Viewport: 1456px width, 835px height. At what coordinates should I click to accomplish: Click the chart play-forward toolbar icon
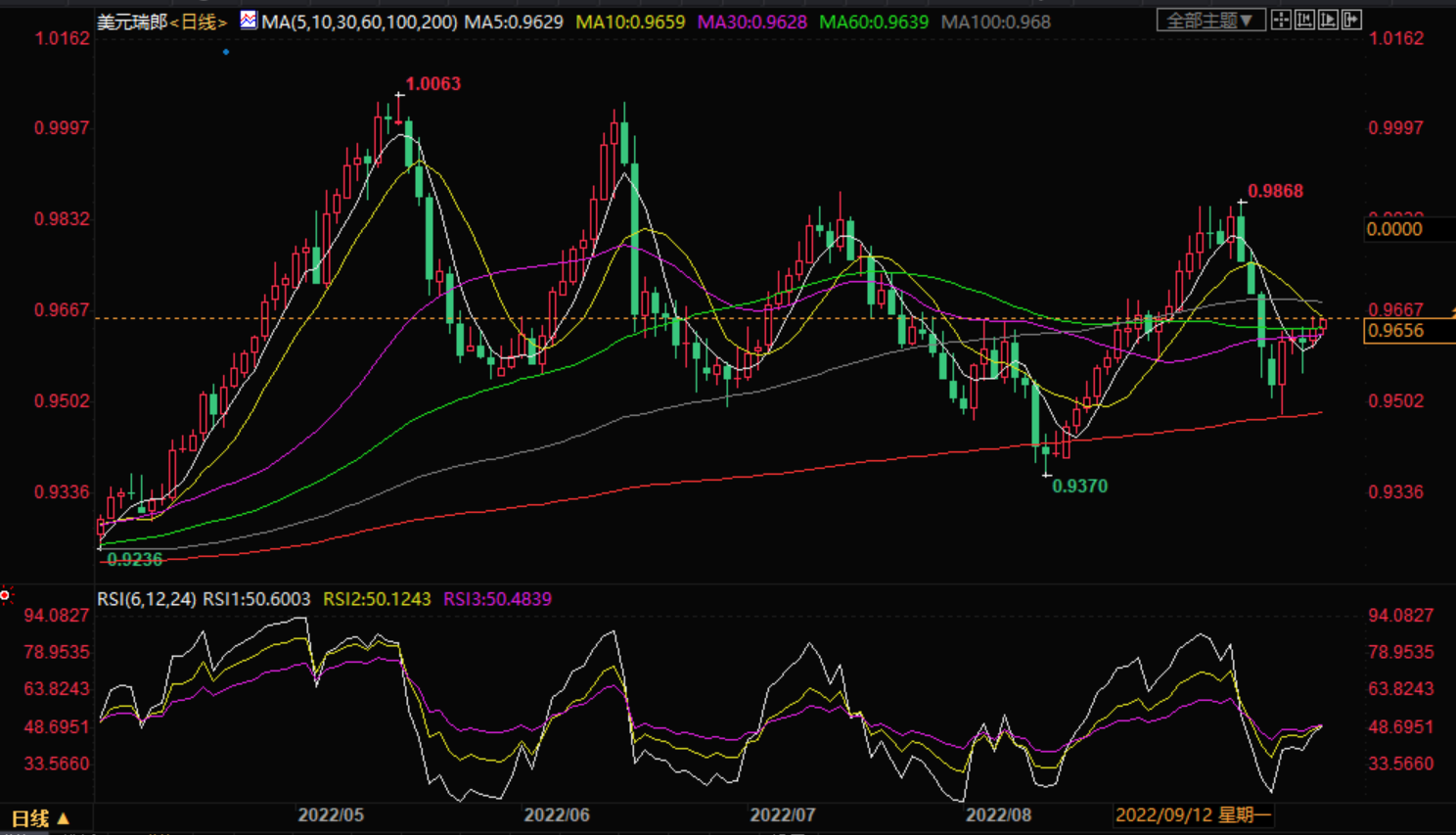click(x=1328, y=20)
